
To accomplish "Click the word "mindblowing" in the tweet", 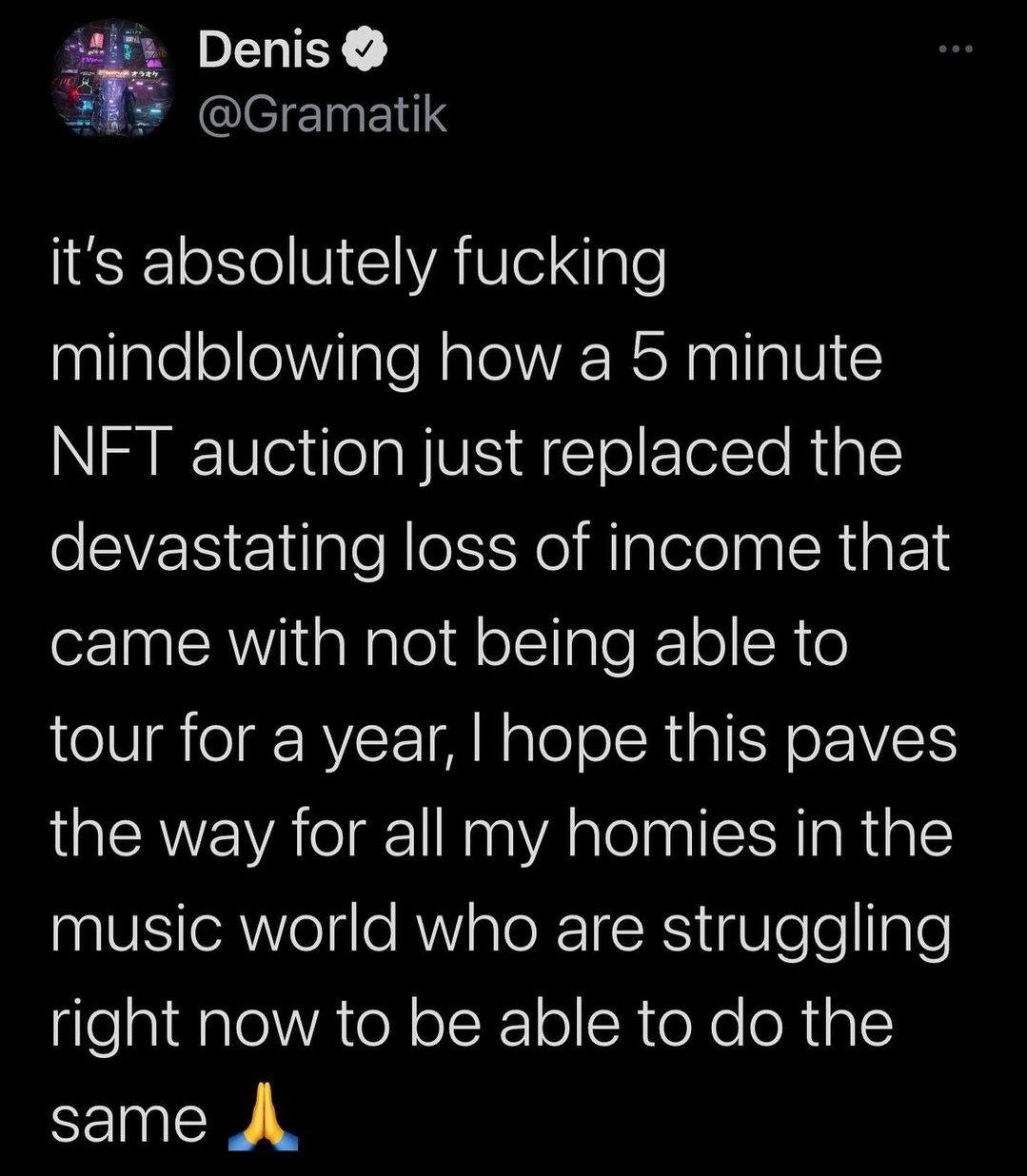I will tap(235, 360).
